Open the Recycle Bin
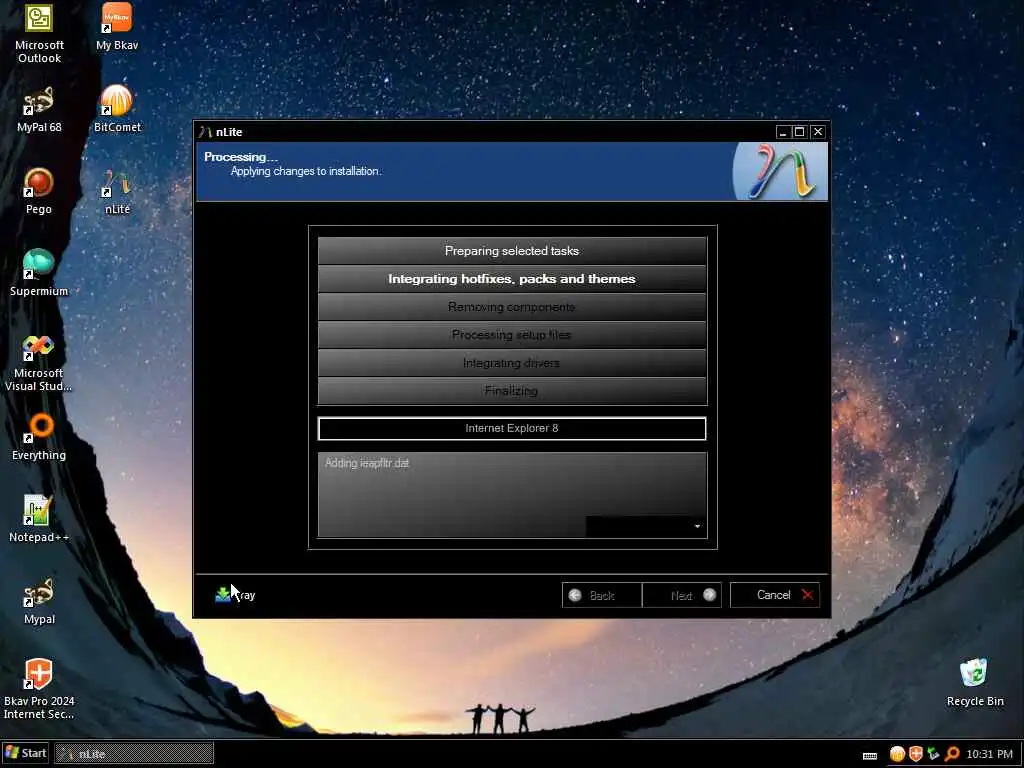This screenshot has height=768, width=1024. click(x=974, y=683)
